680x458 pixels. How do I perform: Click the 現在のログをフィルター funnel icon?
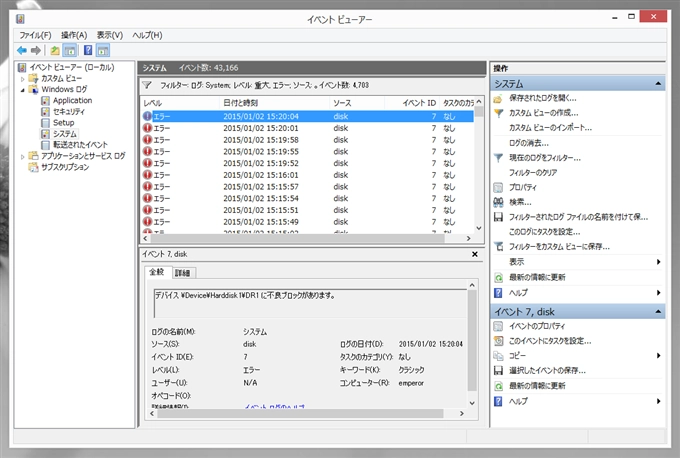pos(498,158)
